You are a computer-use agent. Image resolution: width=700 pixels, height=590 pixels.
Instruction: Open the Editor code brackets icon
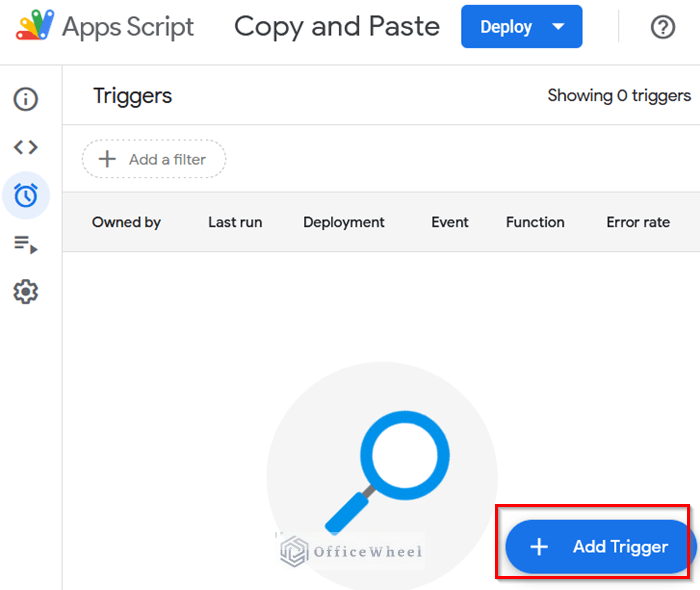[x=26, y=147]
